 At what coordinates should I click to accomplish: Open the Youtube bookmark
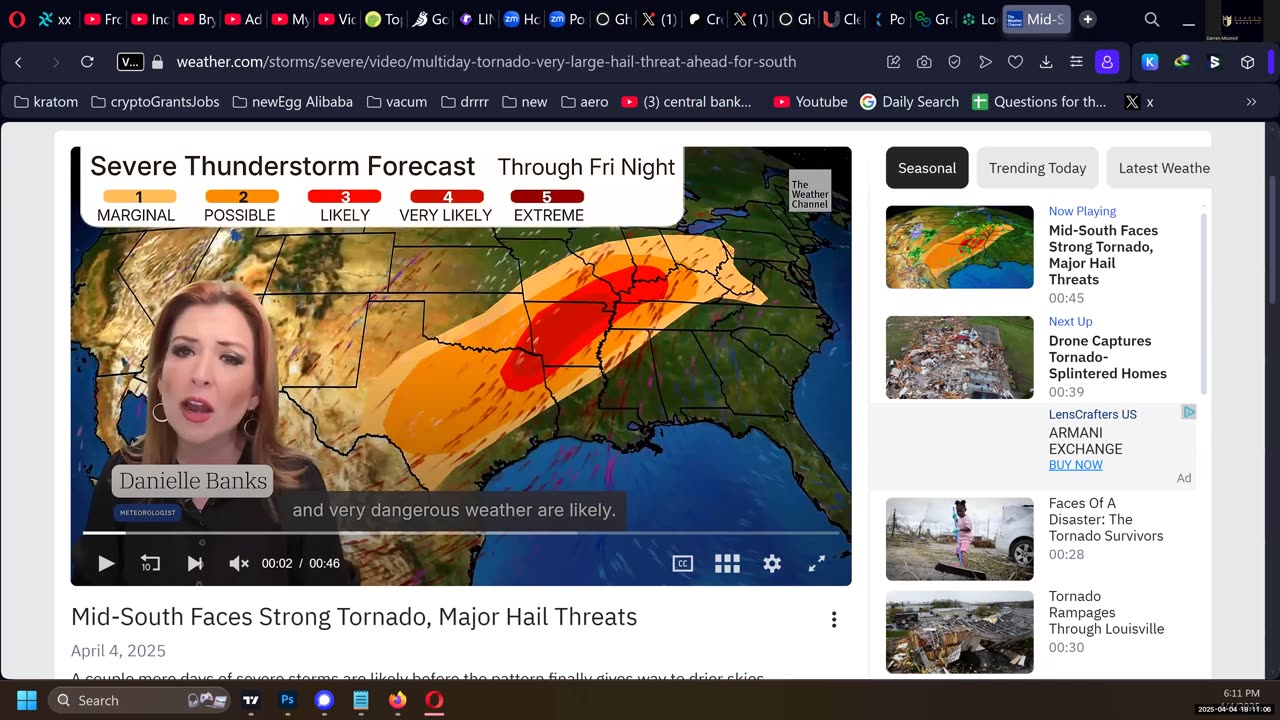tap(810, 102)
